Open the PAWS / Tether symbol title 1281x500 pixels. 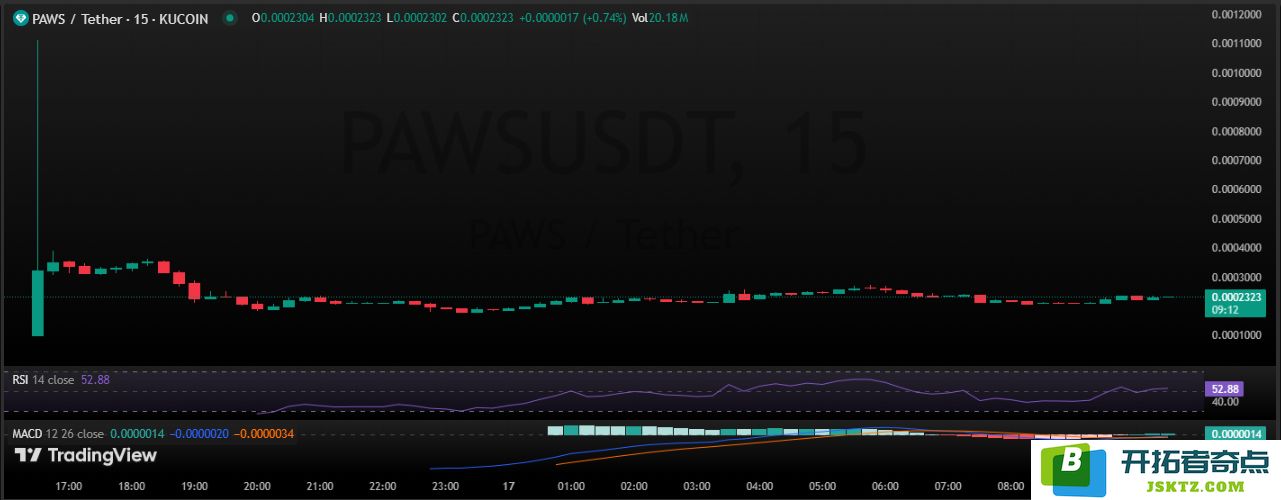120,18
